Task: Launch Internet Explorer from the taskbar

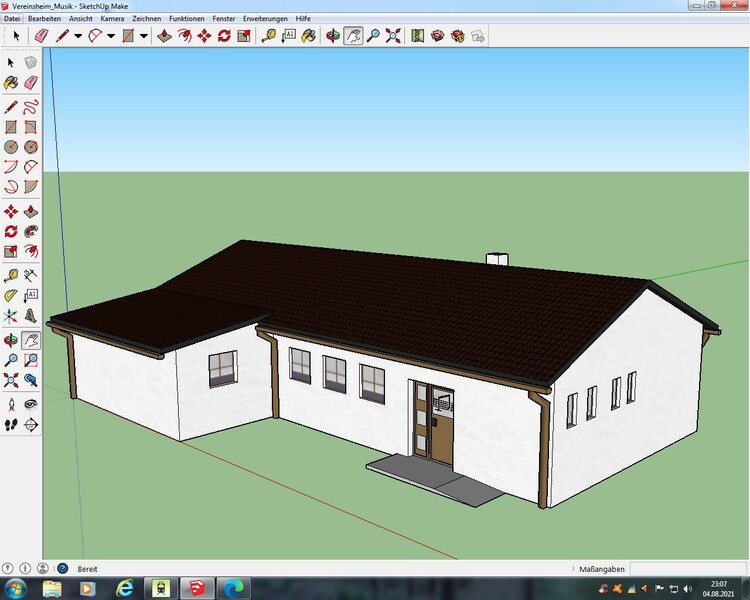Action: 124,588
